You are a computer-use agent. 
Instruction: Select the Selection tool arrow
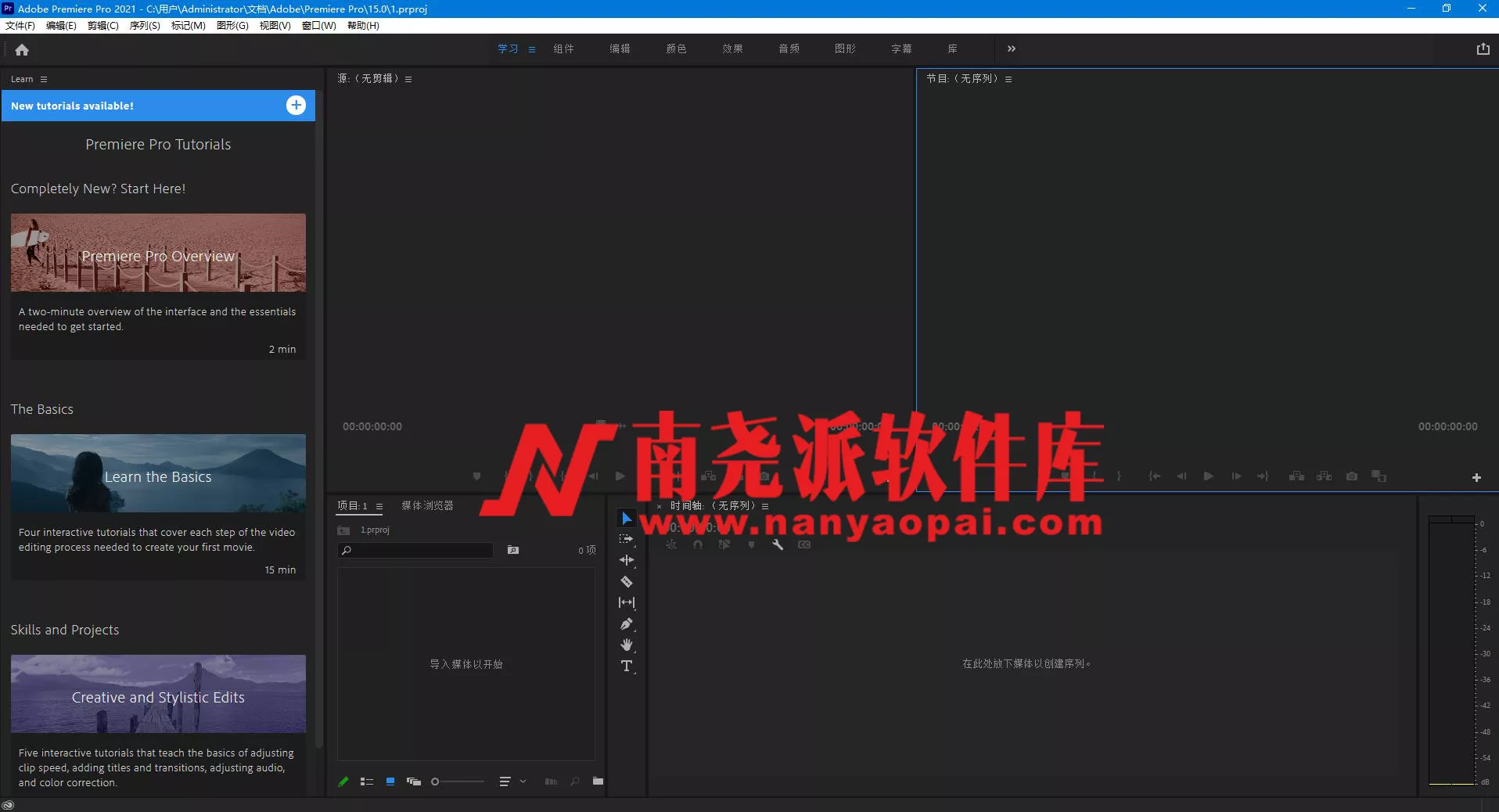pos(626,519)
